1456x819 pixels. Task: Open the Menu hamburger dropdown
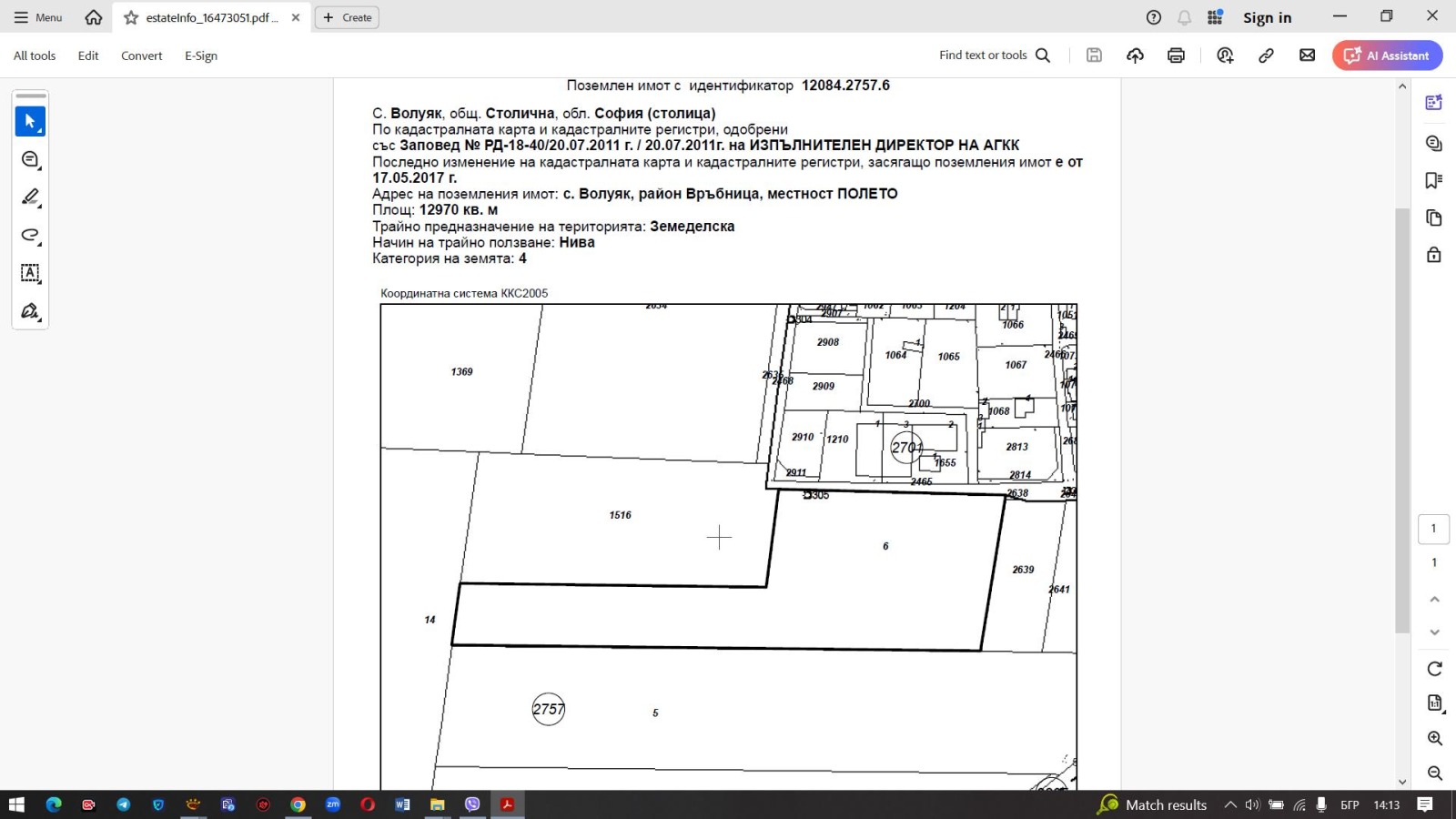click(x=38, y=17)
